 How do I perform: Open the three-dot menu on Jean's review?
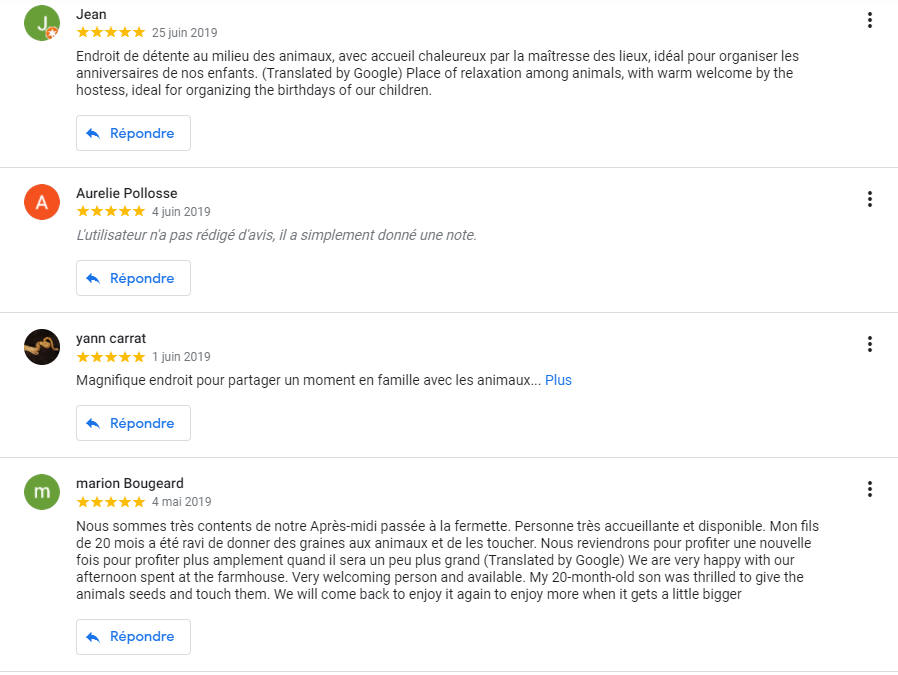tap(869, 20)
